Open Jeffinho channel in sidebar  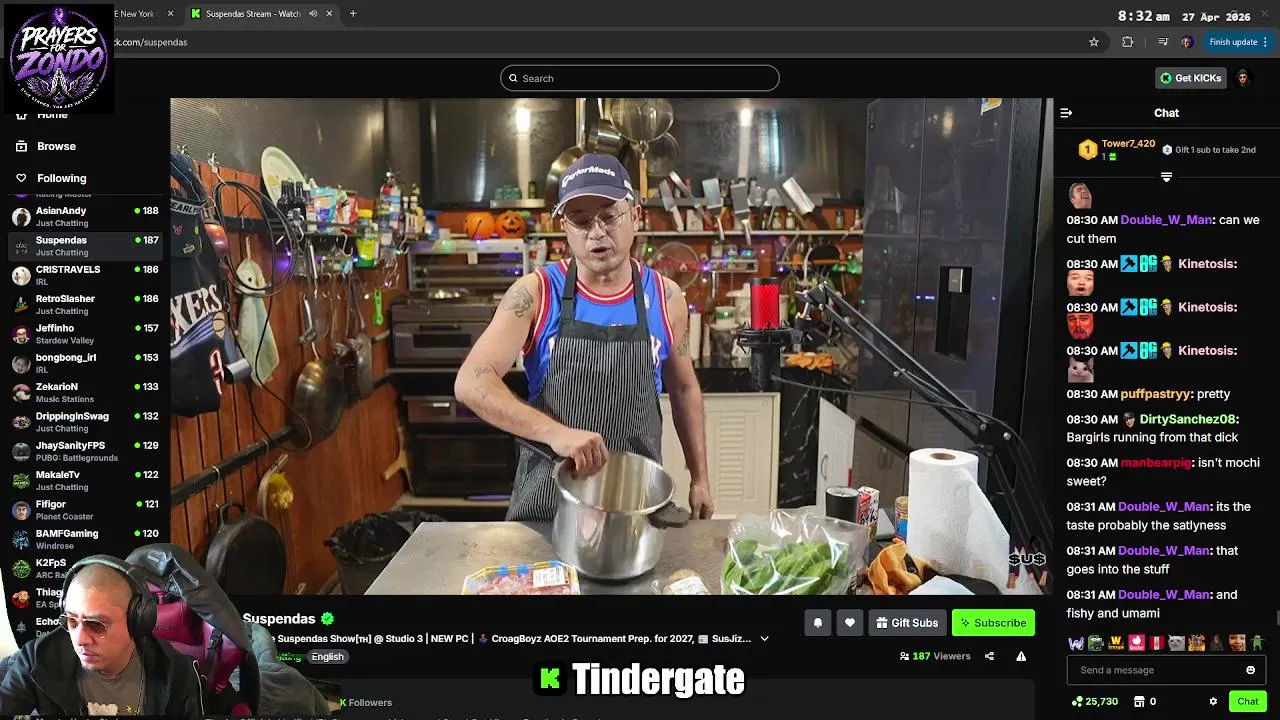85,333
